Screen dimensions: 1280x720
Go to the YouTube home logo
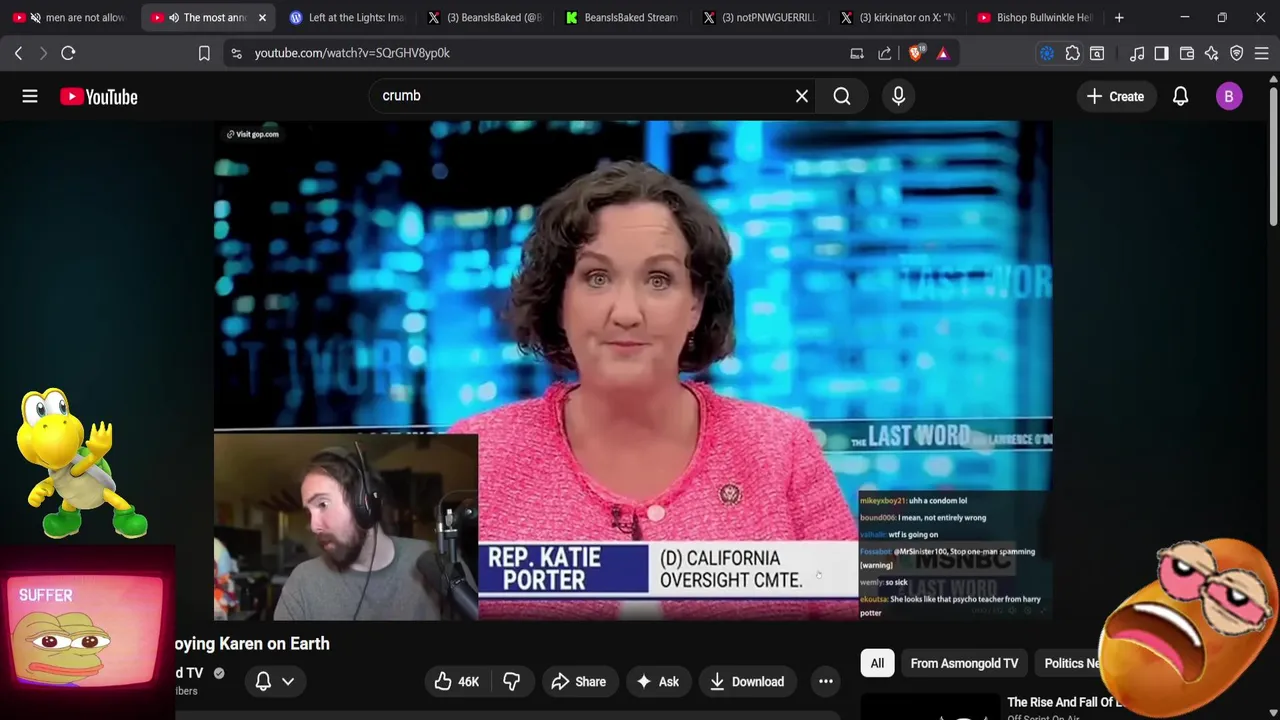pyautogui.click(x=98, y=97)
